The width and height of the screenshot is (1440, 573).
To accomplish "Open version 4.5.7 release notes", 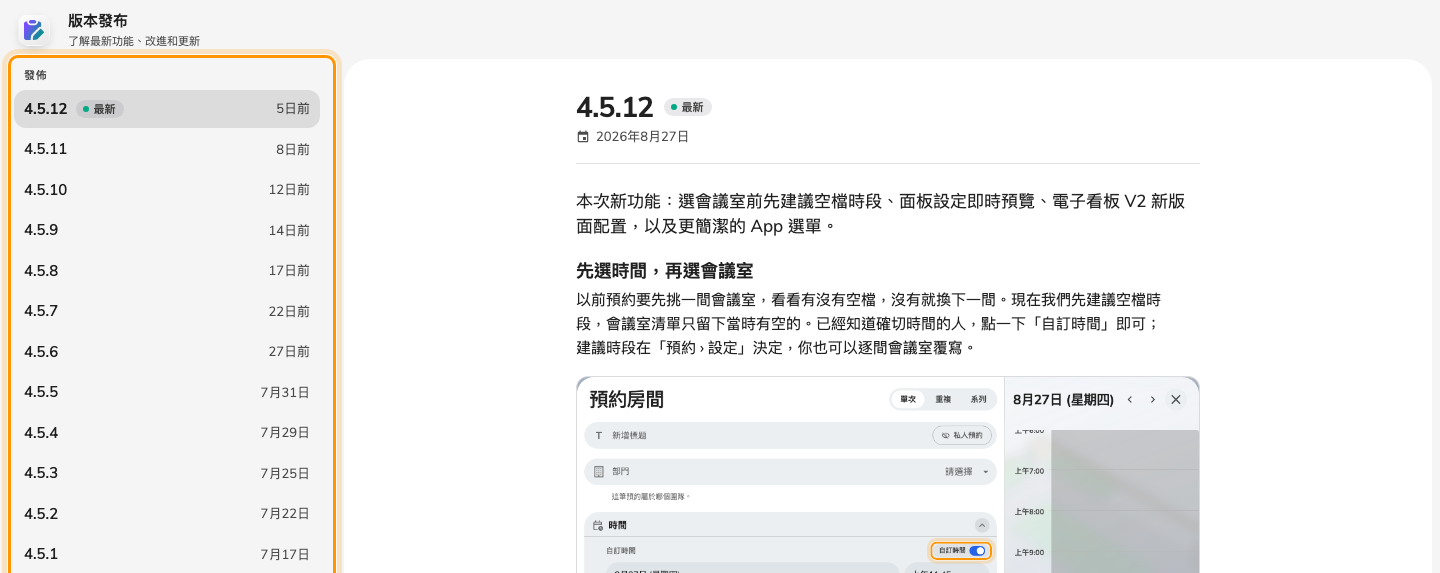I will click(x=167, y=311).
